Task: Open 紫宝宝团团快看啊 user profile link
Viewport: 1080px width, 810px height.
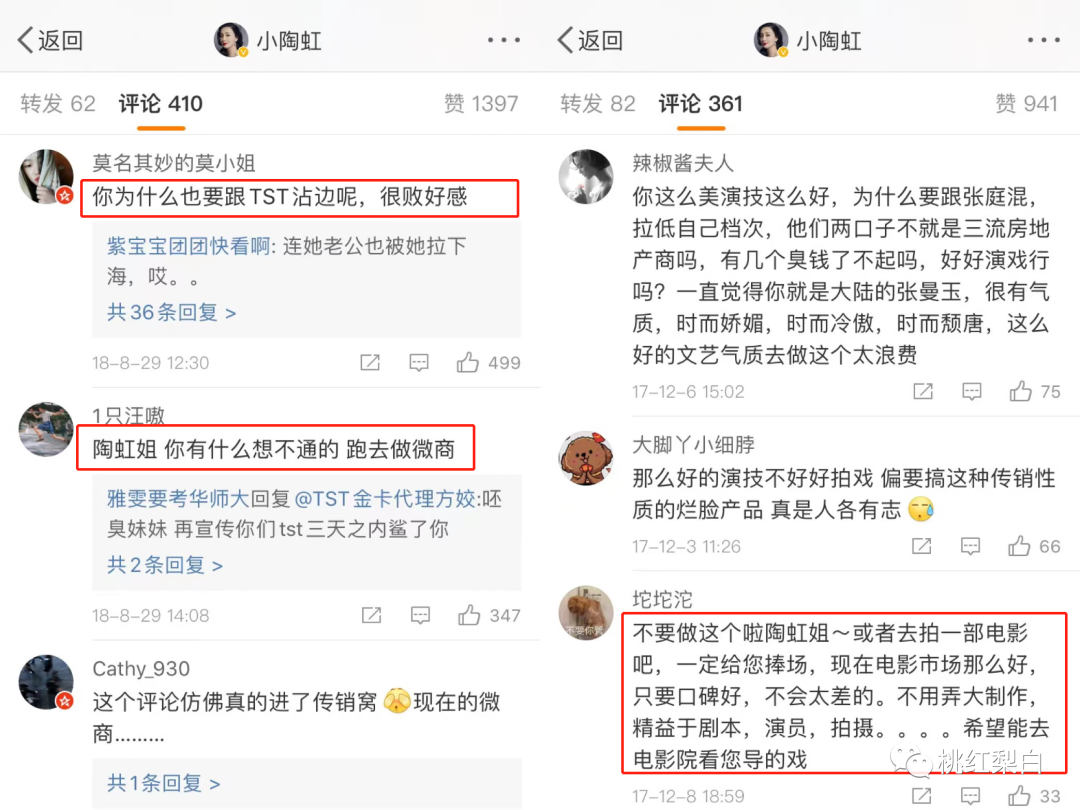Action: click(188, 246)
